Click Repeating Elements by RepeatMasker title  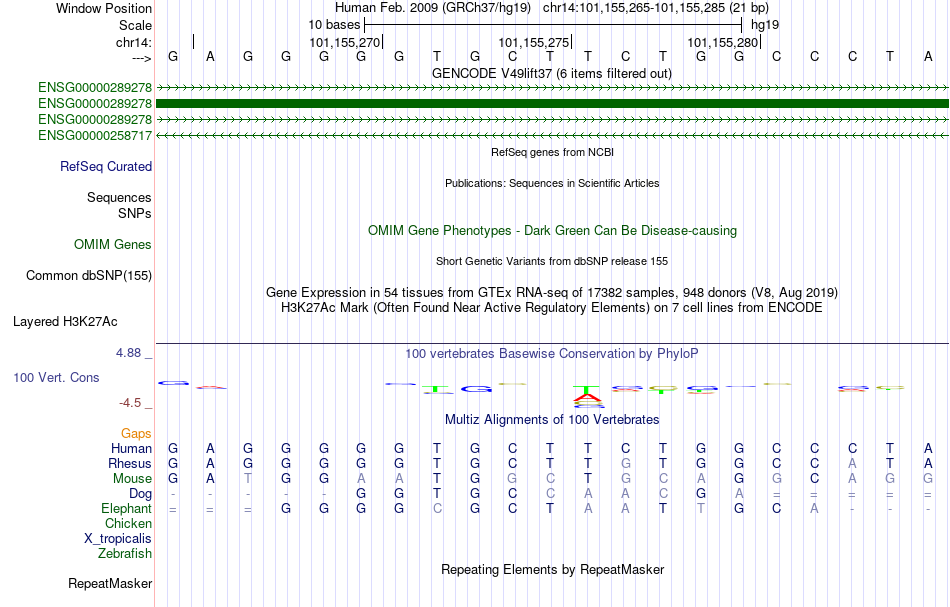tap(553, 569)
